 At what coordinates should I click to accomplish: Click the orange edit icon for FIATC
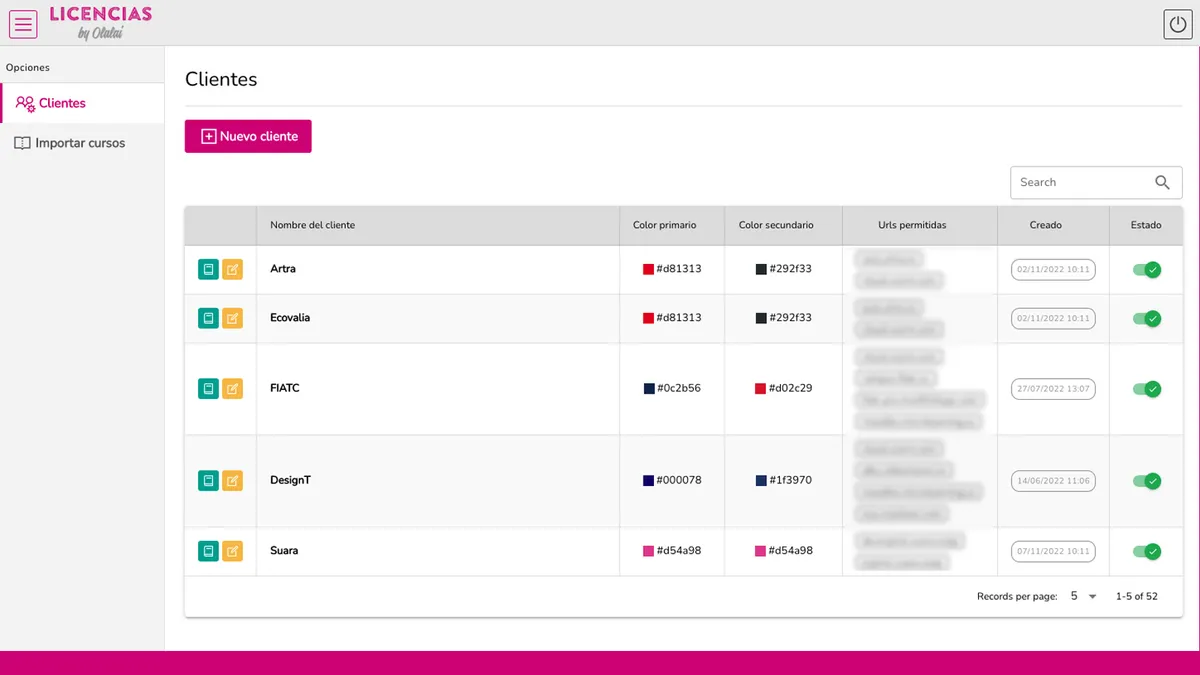click(x=232, y=388)
